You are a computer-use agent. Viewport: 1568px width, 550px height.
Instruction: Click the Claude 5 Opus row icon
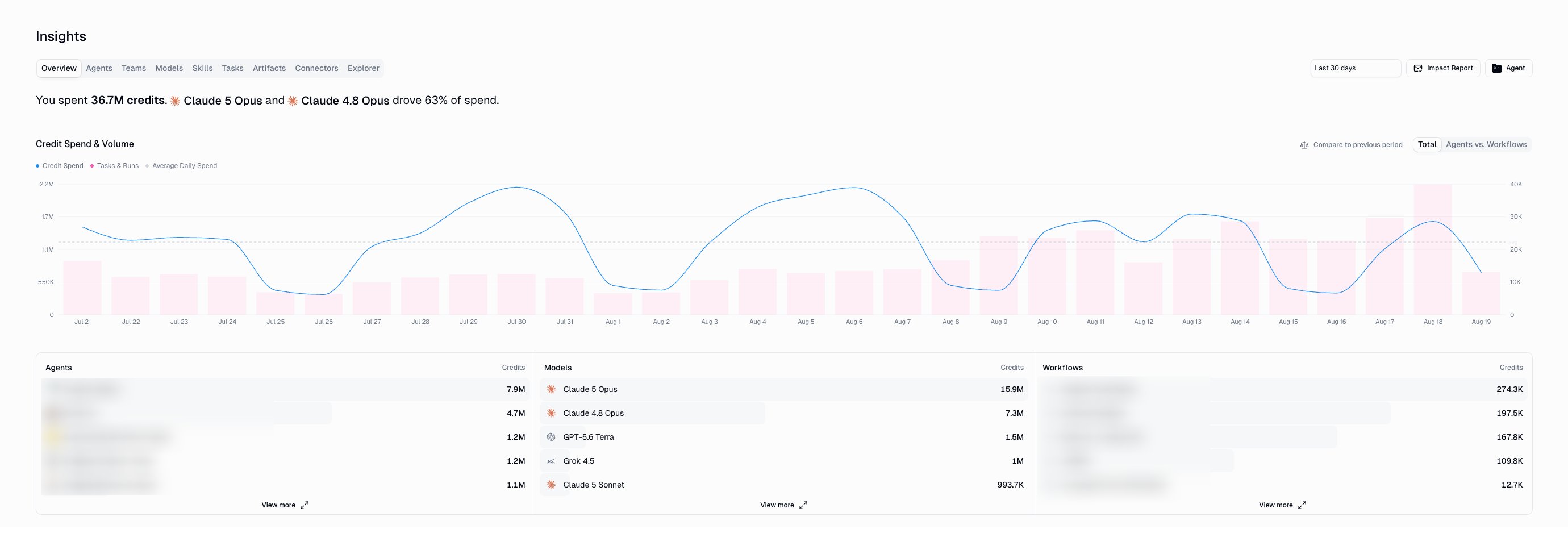tap(551, 389)
